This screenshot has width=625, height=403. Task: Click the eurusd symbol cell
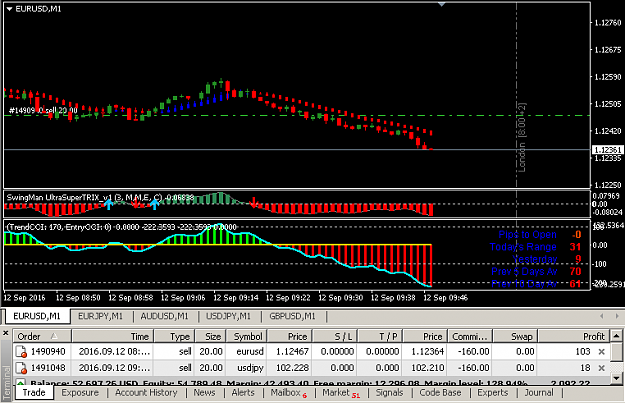250,352
